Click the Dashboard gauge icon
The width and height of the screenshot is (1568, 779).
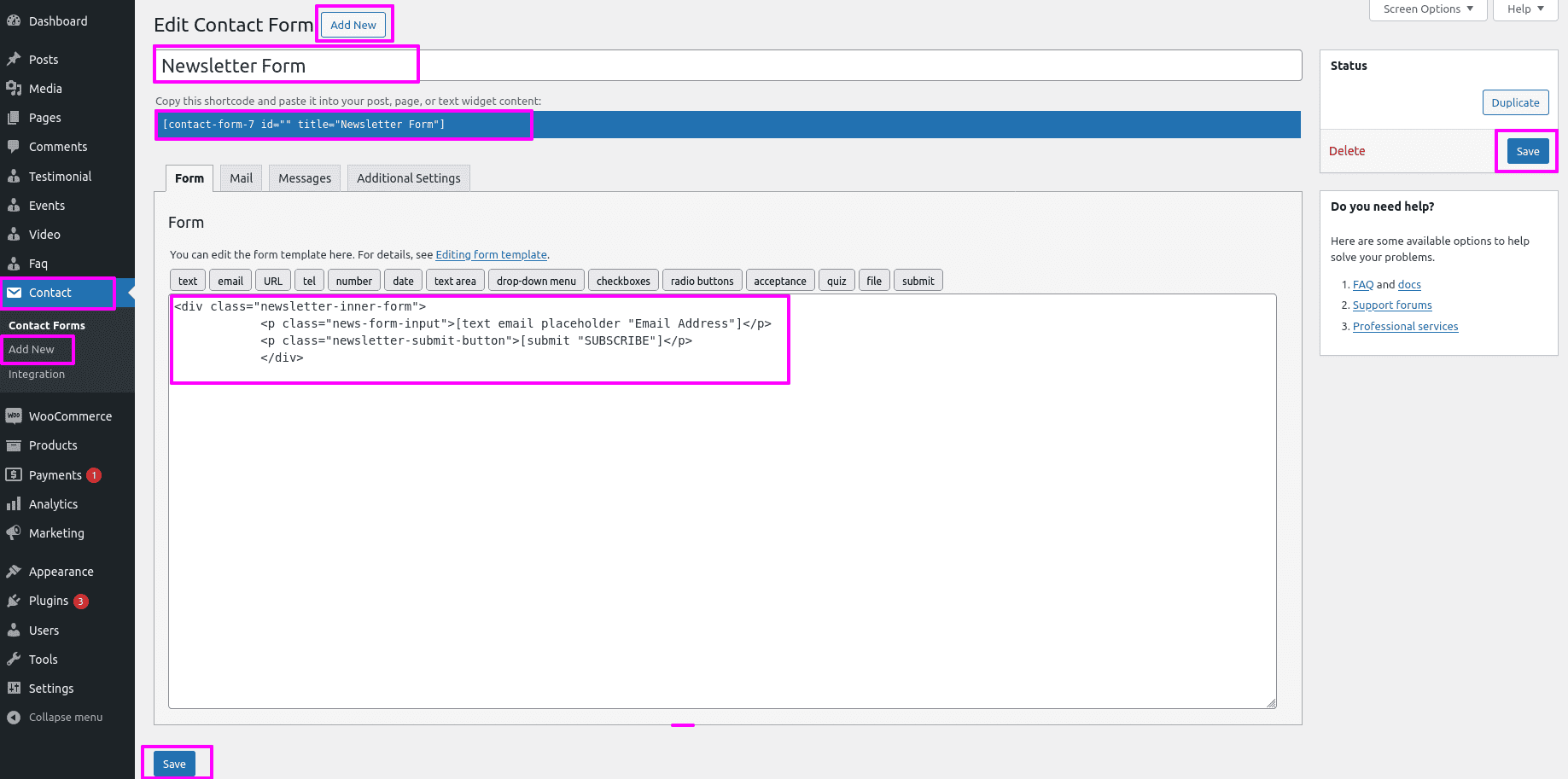tap(14, 20)
